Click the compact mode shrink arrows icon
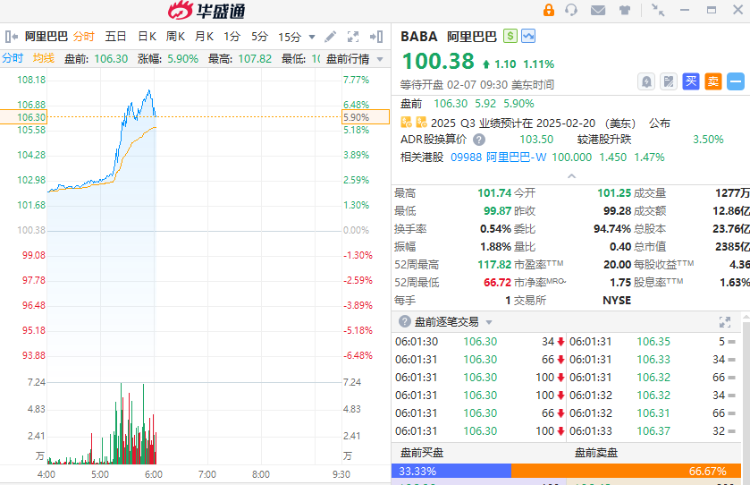 658,10
